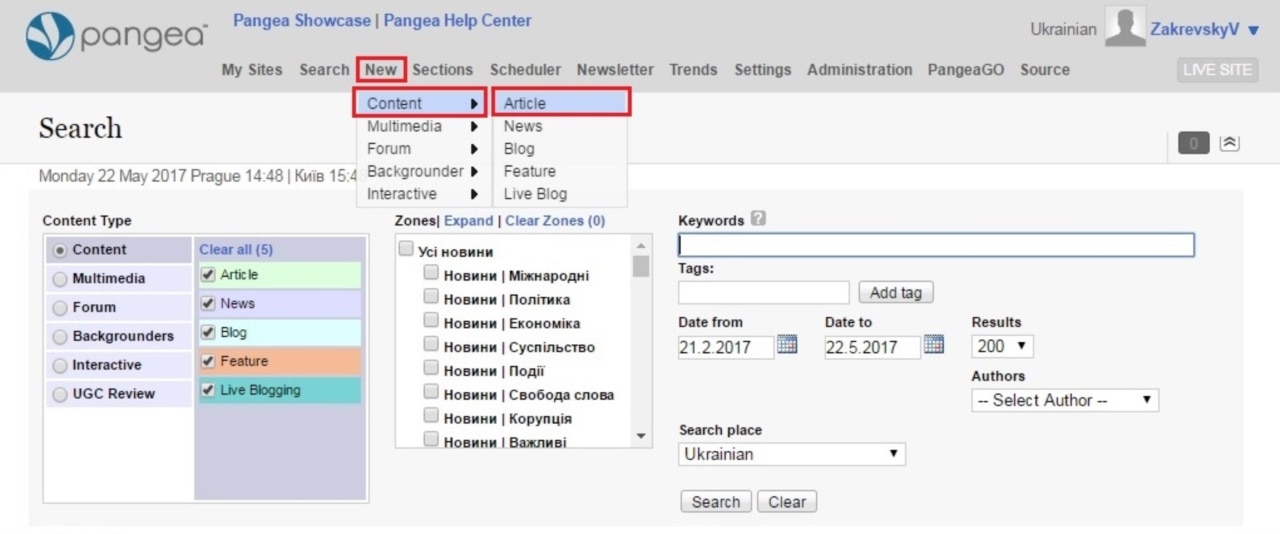
Task: Click the Expand zones link
Action: point(469,221)
